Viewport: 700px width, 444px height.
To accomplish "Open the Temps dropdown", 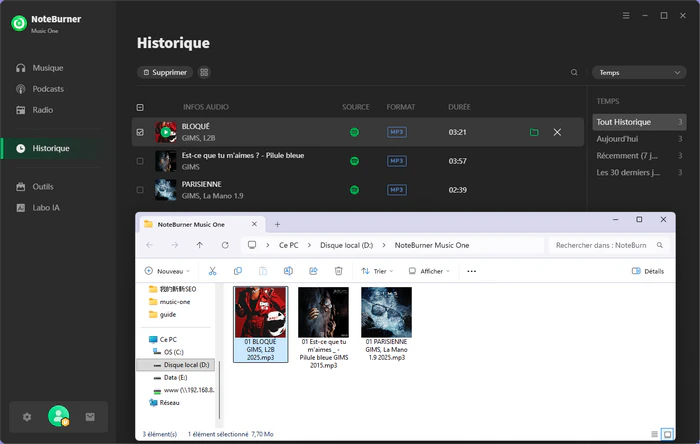I will click(x=639, y=72).
